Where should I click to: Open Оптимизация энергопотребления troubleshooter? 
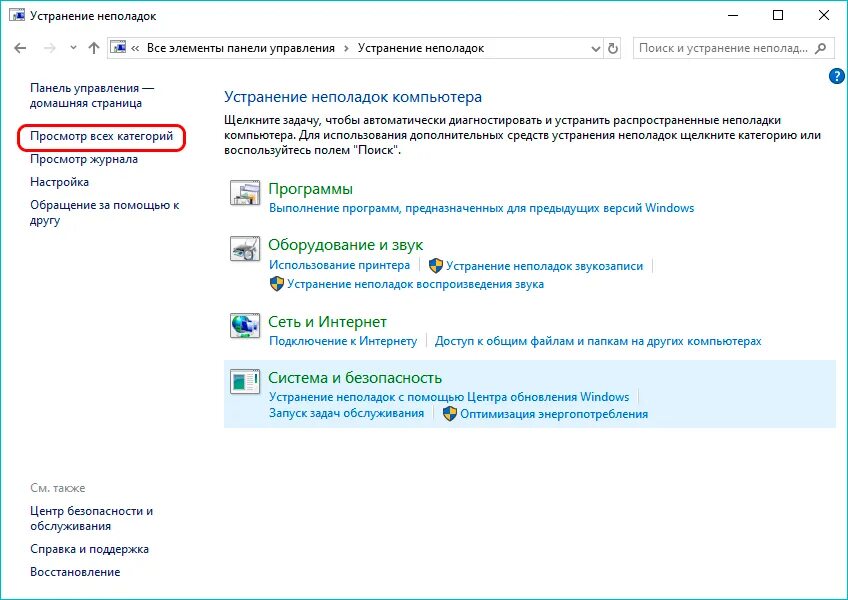pyautogui.click(x=554, y=414)
